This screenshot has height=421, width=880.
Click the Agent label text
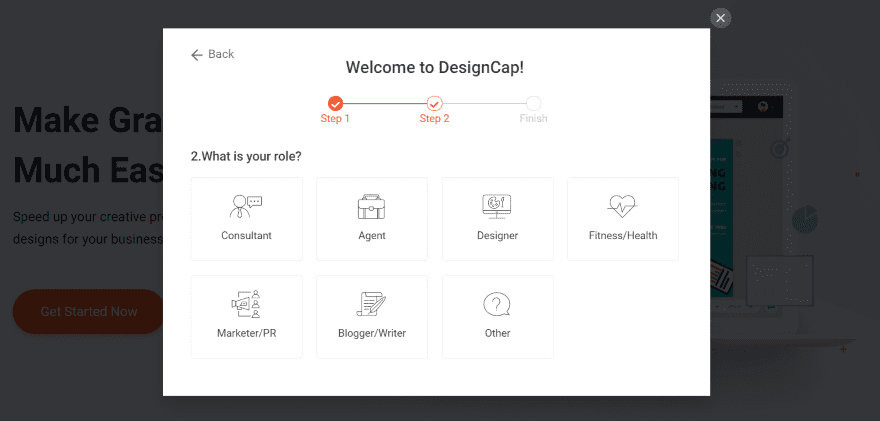[x=372, y=236]
